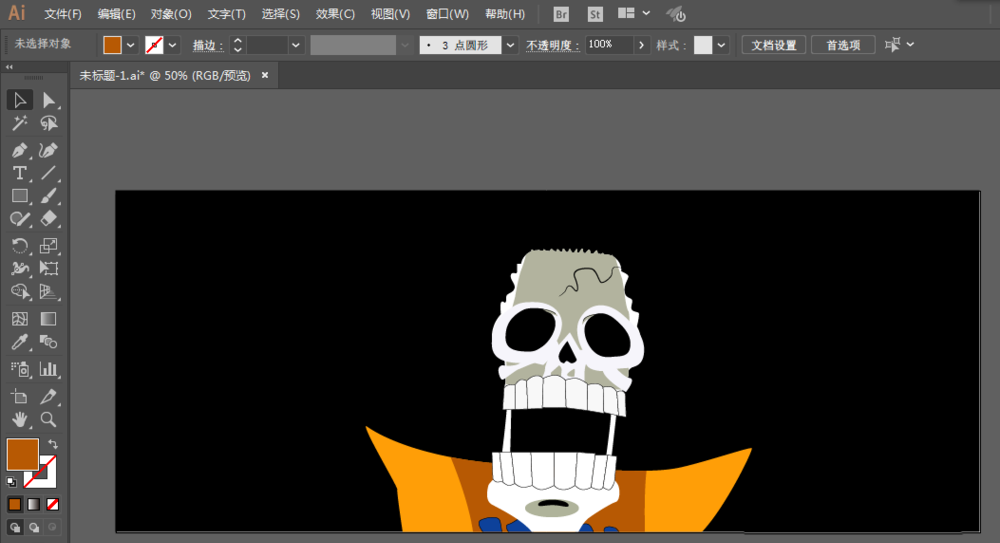Click the opacity 100% input field

click(609, 45)
